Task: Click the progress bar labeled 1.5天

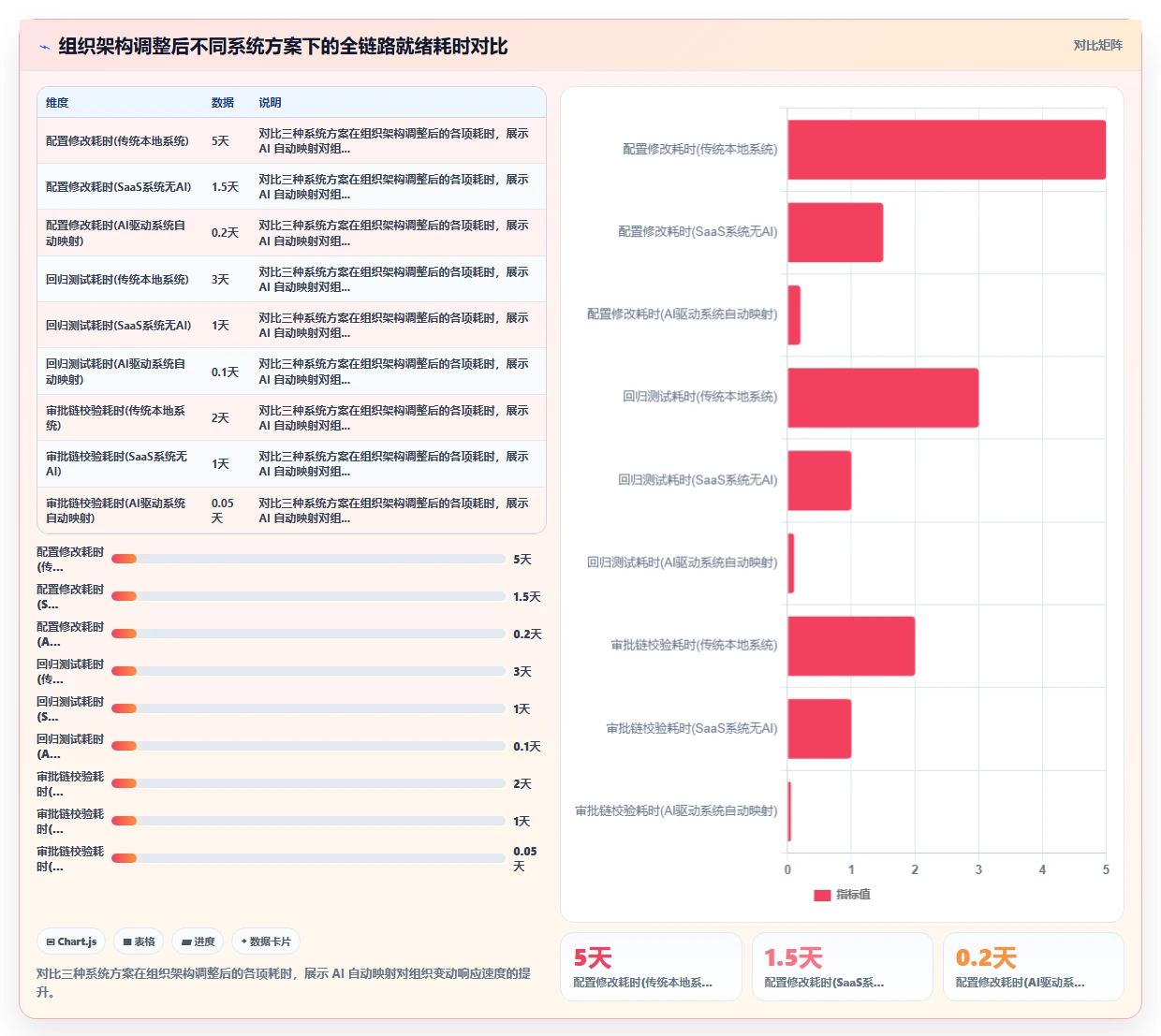Action: (x=308, y=596)
